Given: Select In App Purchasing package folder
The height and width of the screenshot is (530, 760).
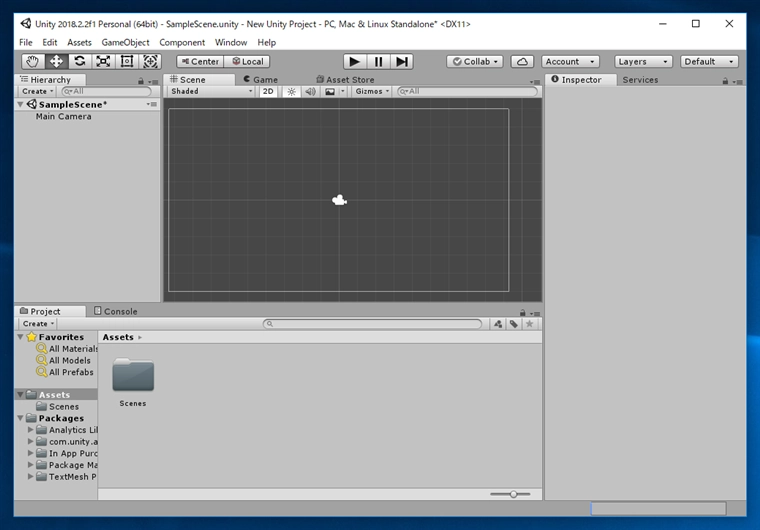Looking at the screenshot, I should pos(67,453).
